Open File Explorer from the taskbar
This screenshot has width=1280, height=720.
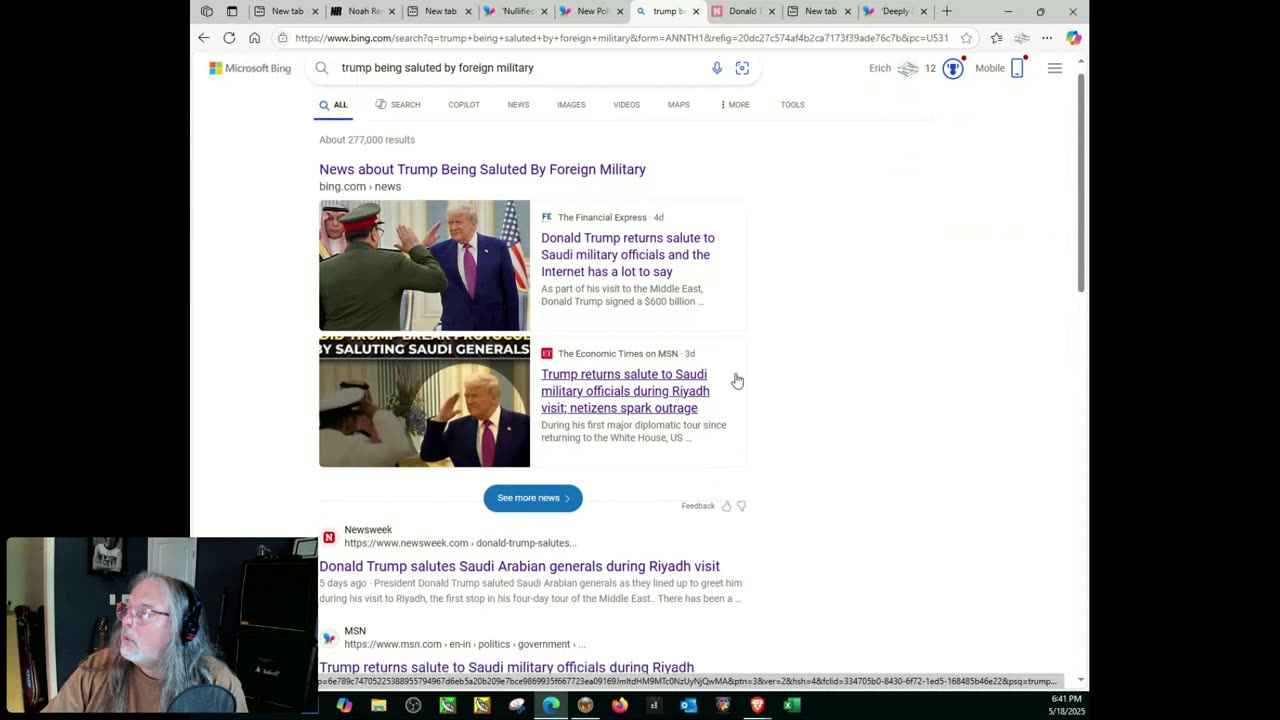point(378,705)
